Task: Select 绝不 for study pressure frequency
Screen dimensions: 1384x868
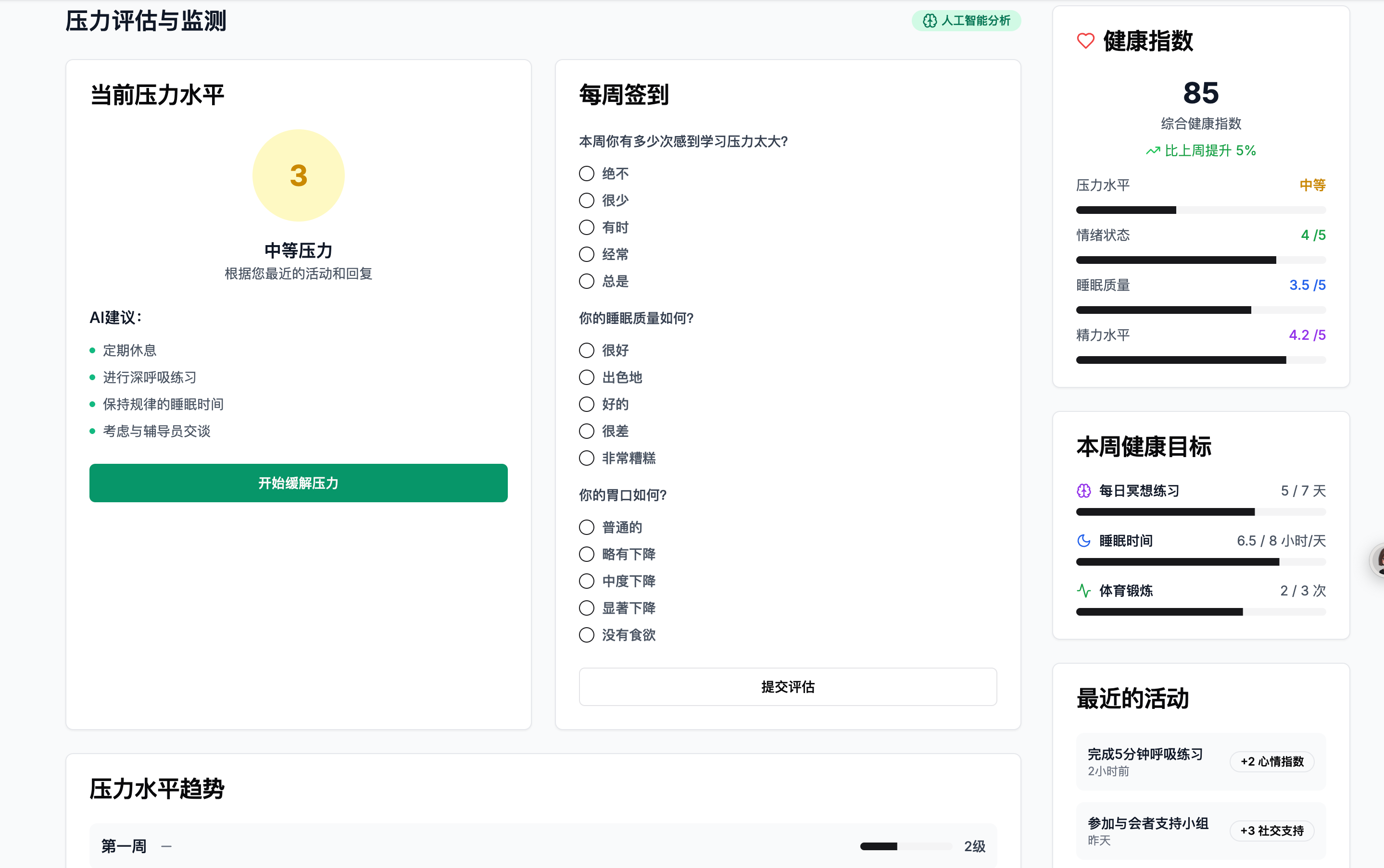Action: coord(586,174)
